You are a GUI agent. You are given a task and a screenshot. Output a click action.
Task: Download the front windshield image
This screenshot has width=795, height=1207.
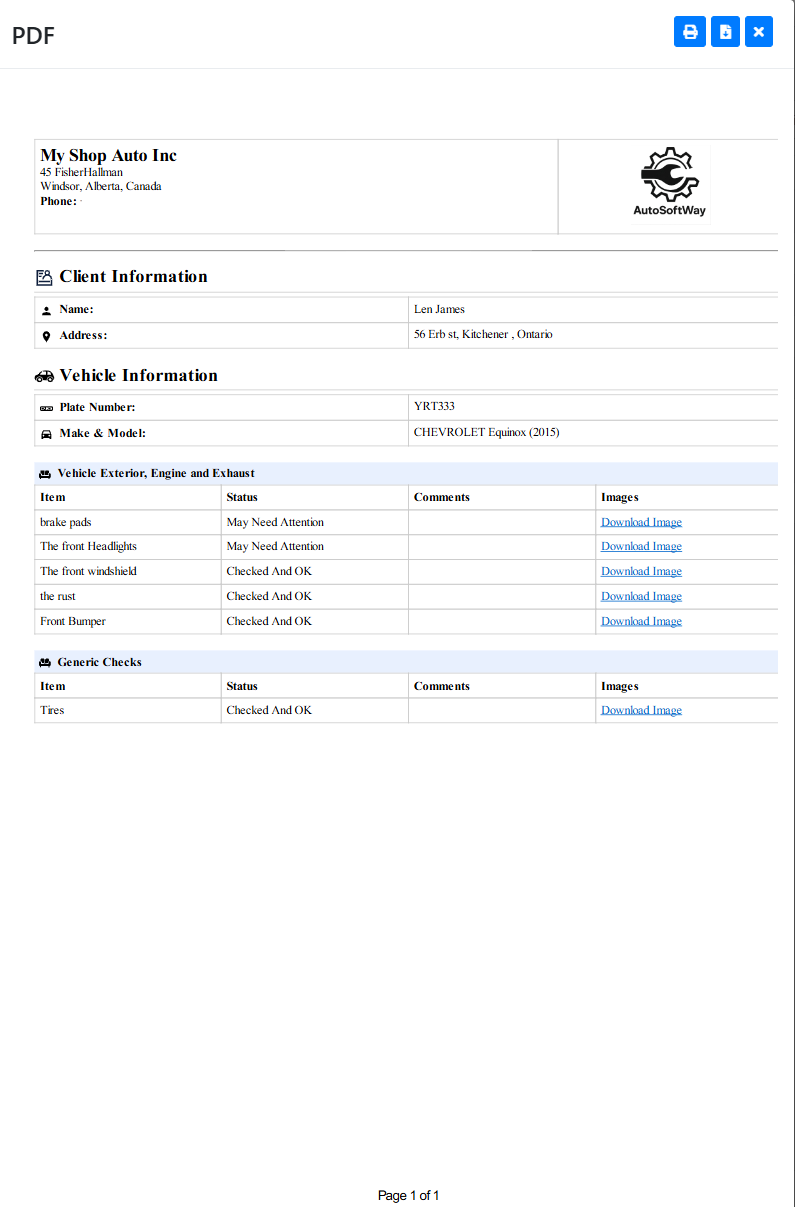point(641,572)
